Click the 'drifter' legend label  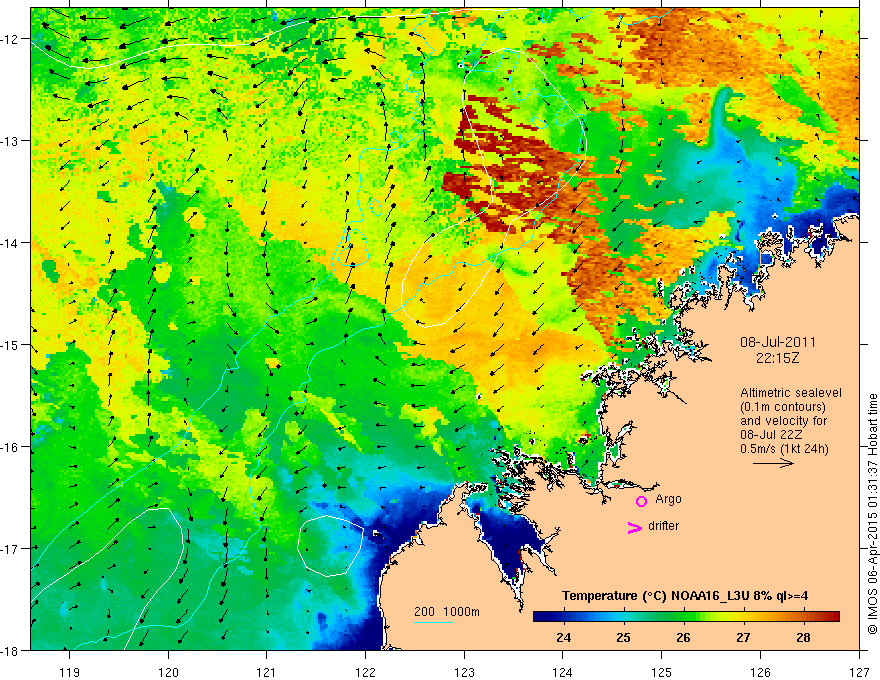coord(663,526)
